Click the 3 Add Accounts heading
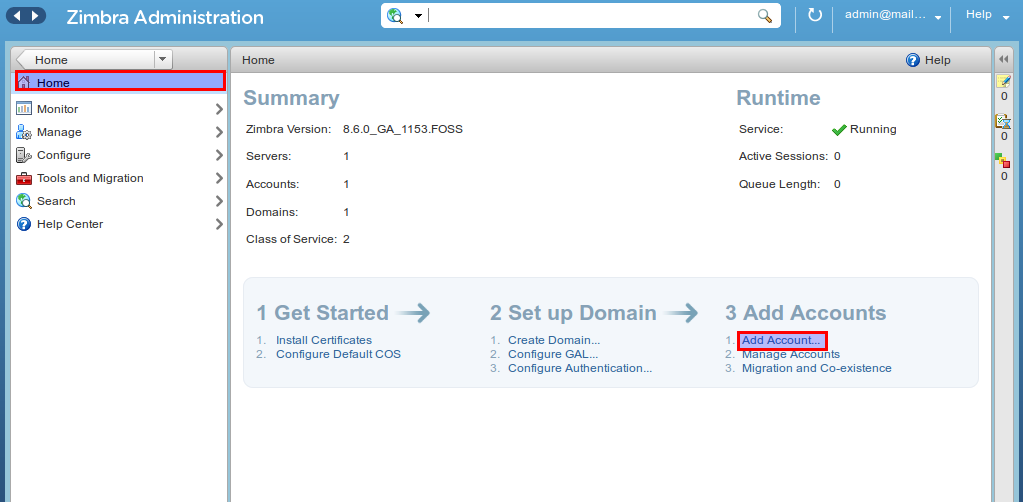1023x502 pixels. click(x=806, y=313)
